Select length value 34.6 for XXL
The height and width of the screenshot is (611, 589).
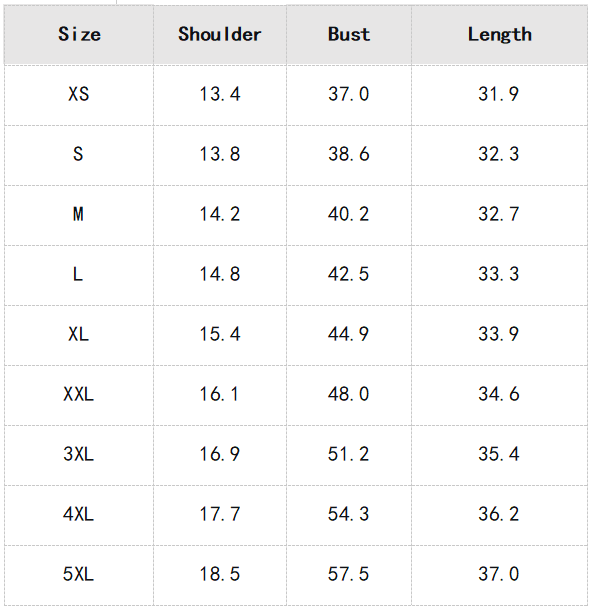coord(499,395)
